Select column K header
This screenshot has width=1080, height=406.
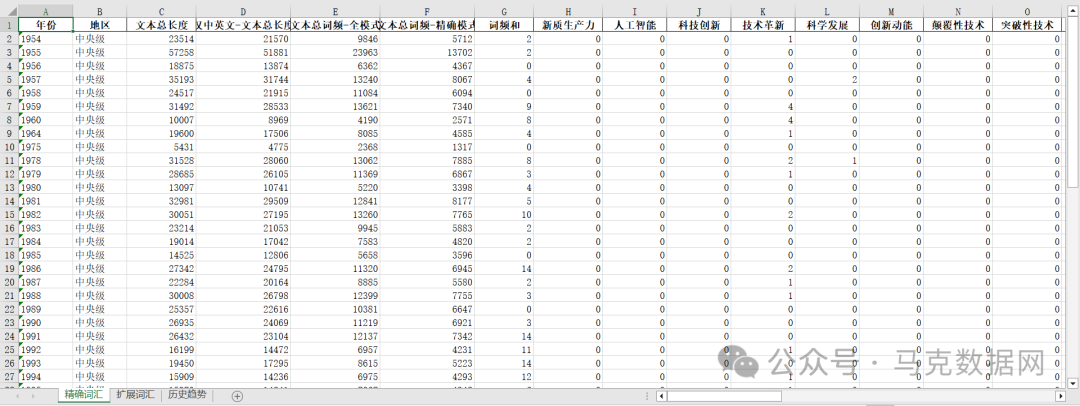(762, 11)
